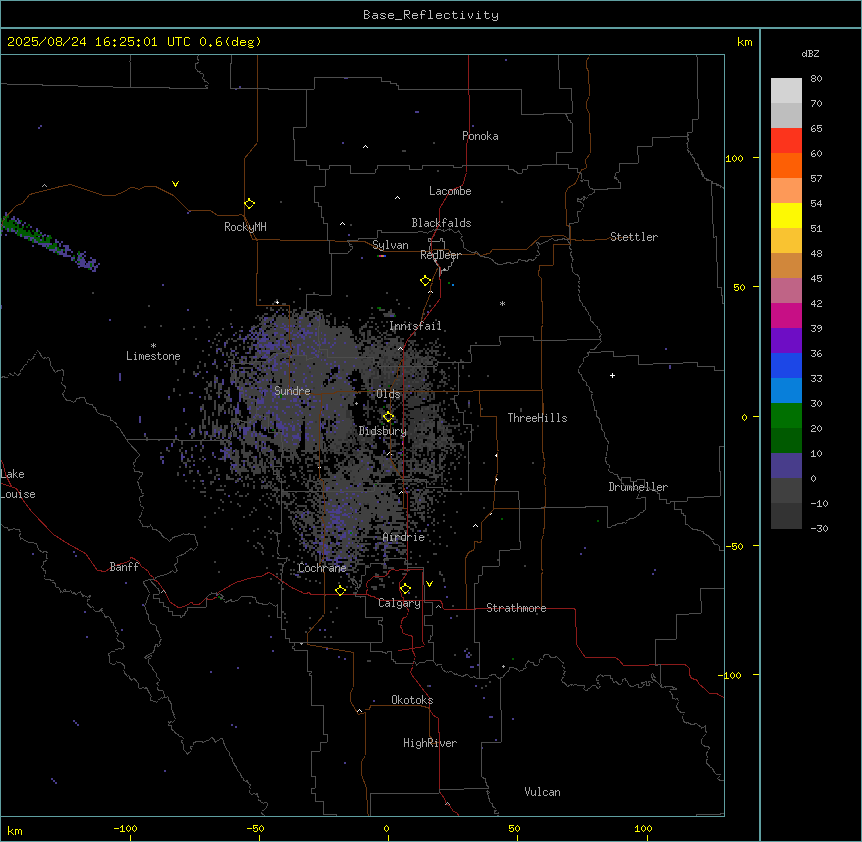Click the slate purple swatch above 0 dBZ
Image resolution: width=862 pixels, height=842 pixels.
pos(786,466)
